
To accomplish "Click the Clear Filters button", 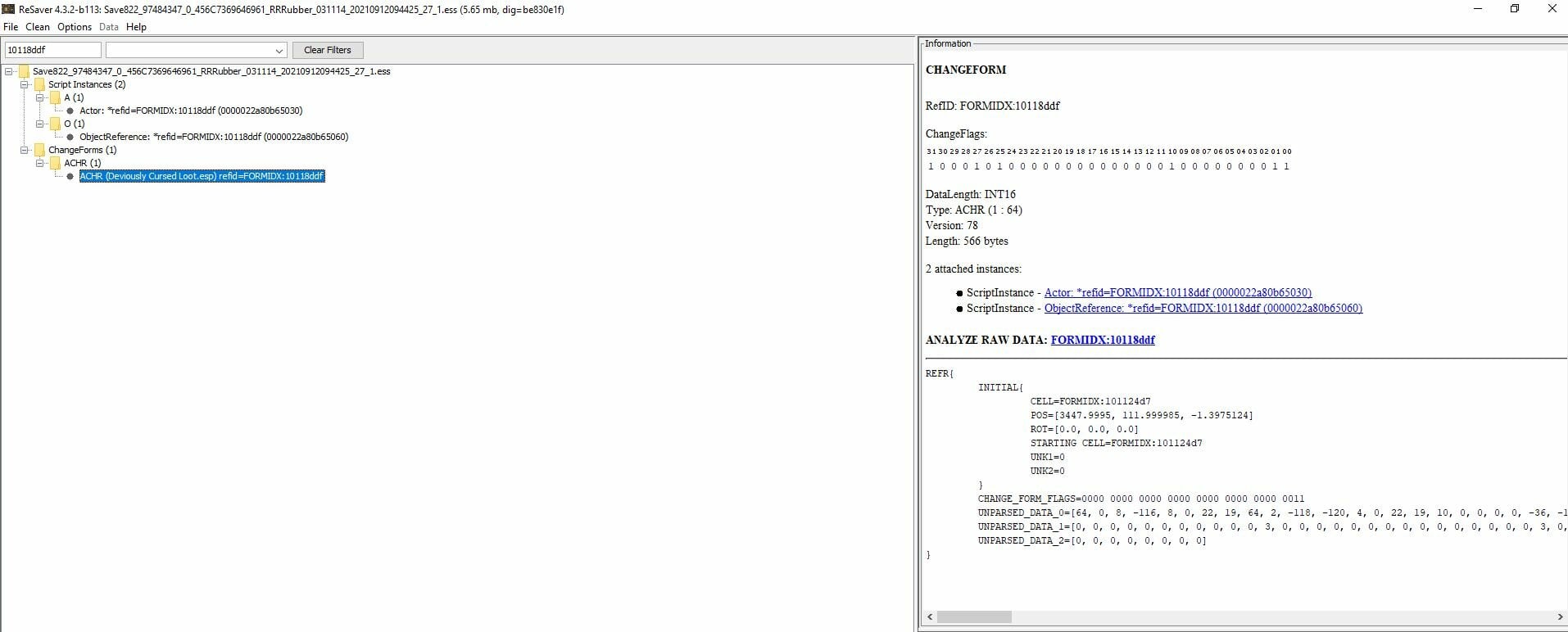I will [328, 50].
